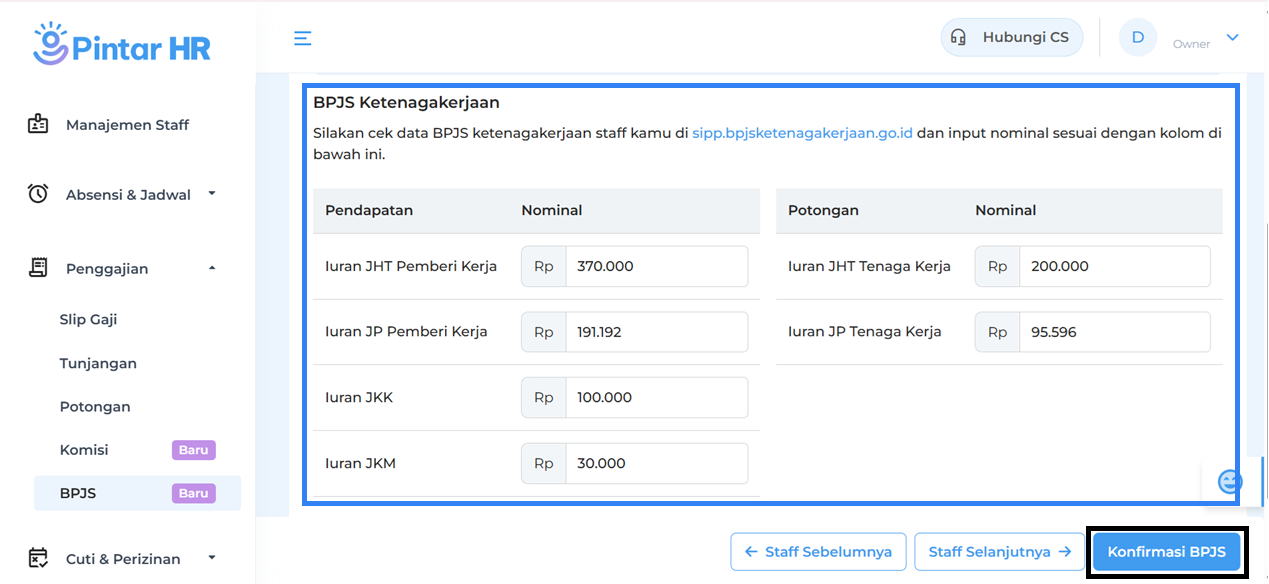The width and height of the screenshot is (1269, 584).
Task: Click the user avatar letter D
Action: pos(1137,38)
